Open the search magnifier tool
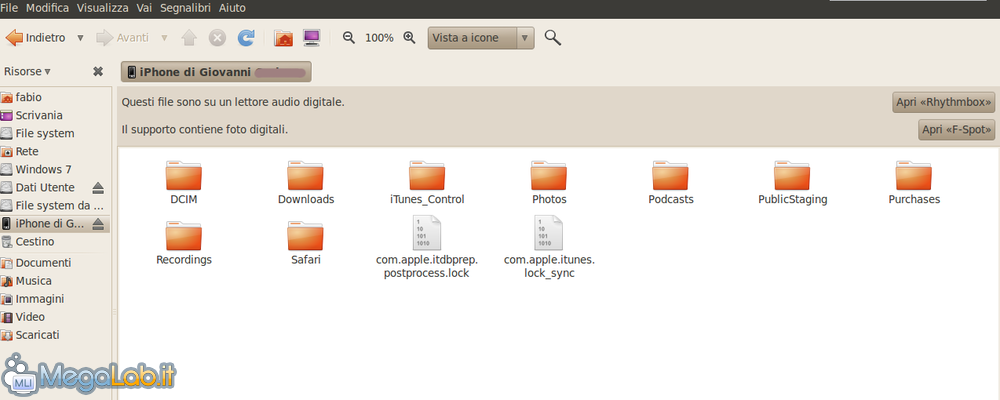Screen dimensions: 1000x400 pos(553,38)
